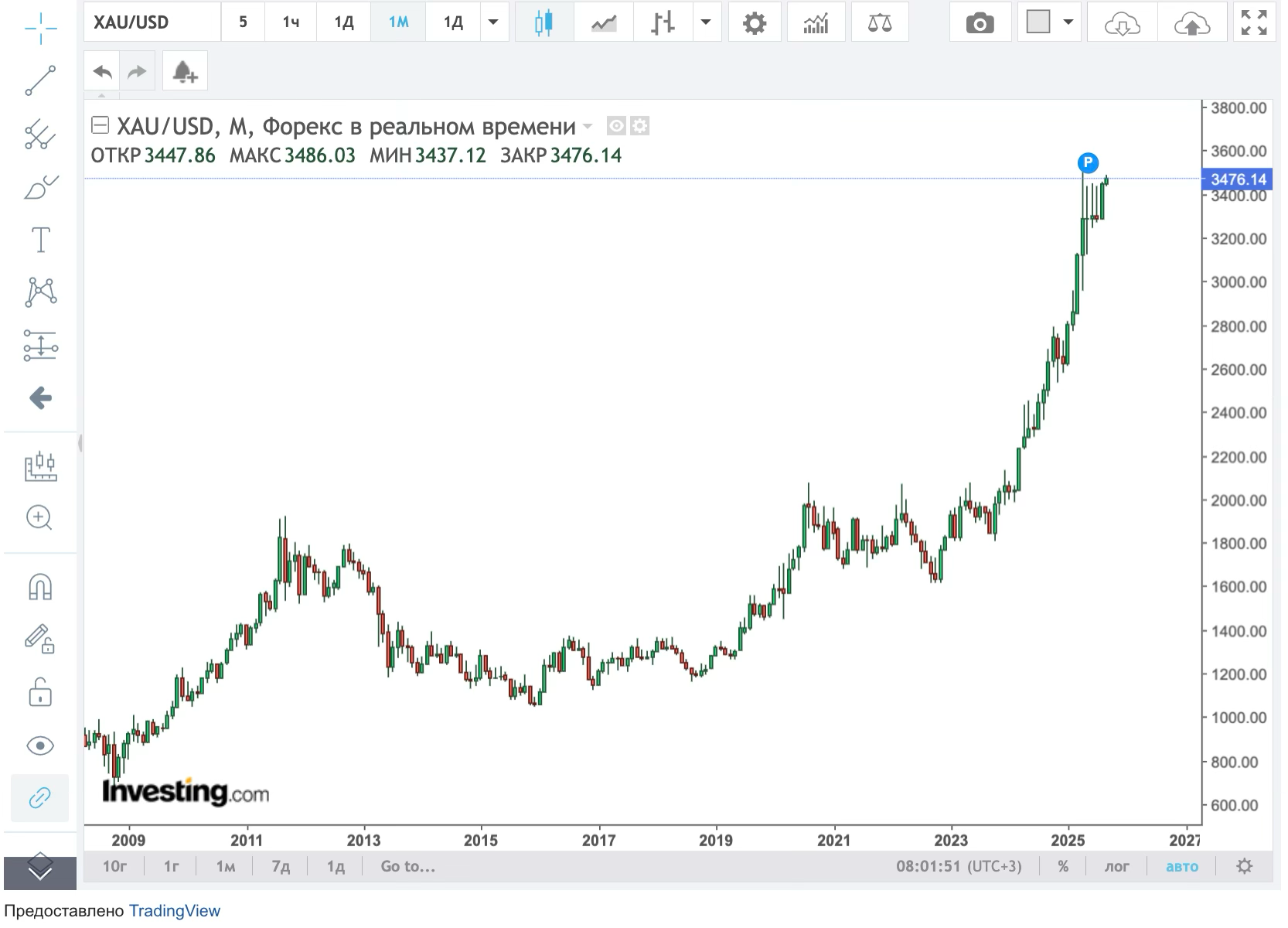Select the magnet mode tool

point(40,587)
